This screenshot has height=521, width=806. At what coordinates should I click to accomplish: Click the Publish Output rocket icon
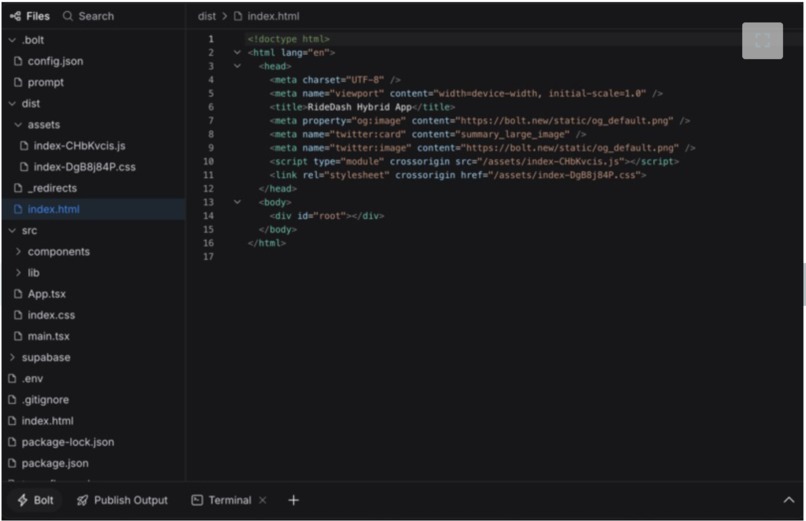[x=82, y=500]
